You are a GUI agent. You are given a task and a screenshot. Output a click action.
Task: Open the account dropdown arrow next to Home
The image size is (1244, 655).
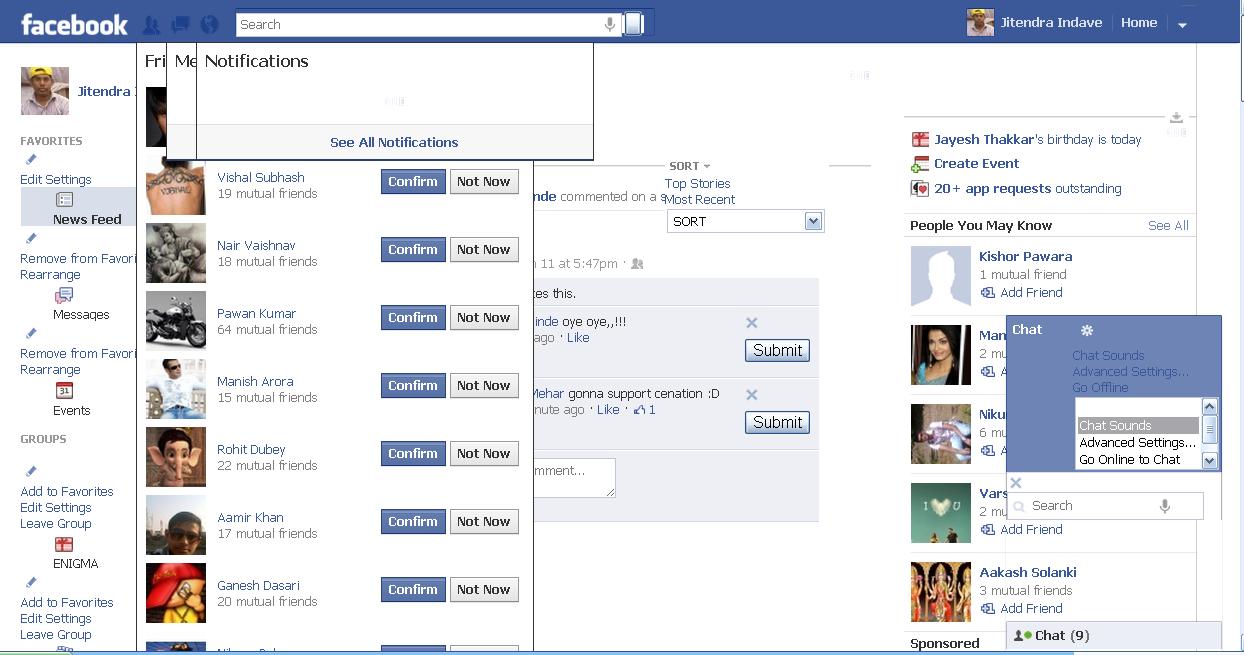click(x=1182, y=24)
